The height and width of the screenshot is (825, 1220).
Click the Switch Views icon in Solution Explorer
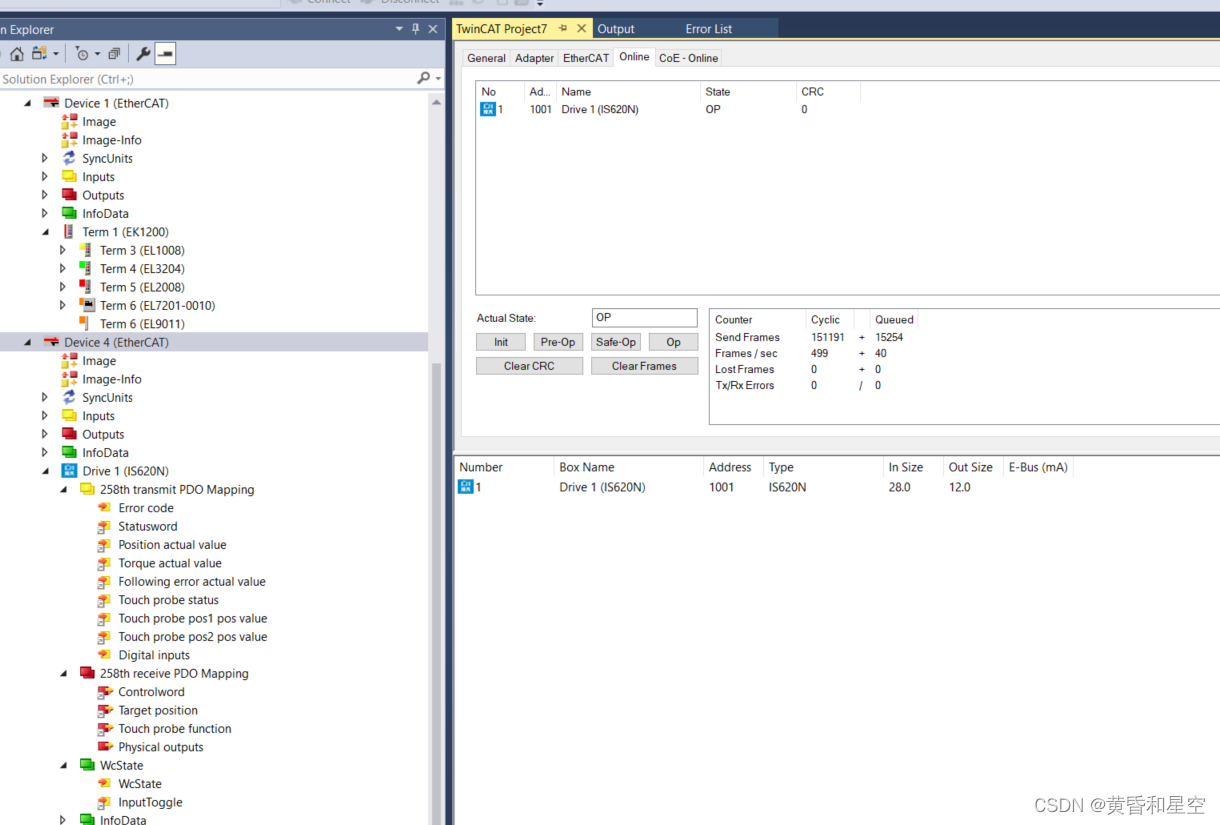[x=39, y=54]
